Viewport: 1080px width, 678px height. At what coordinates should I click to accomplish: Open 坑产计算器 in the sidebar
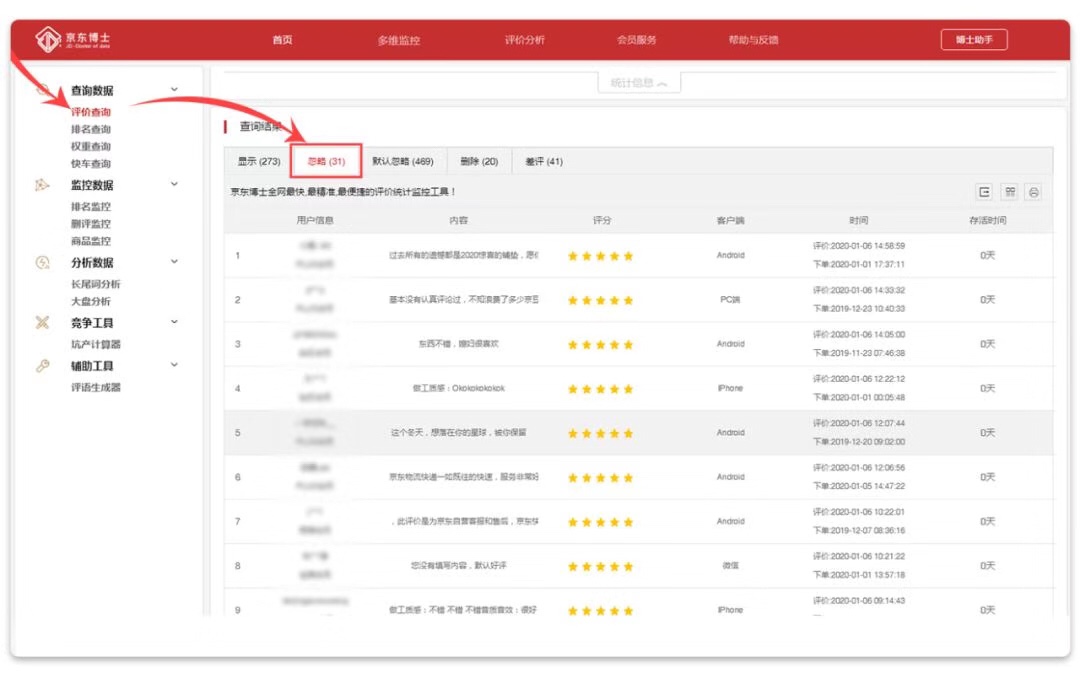coord(96,344)
